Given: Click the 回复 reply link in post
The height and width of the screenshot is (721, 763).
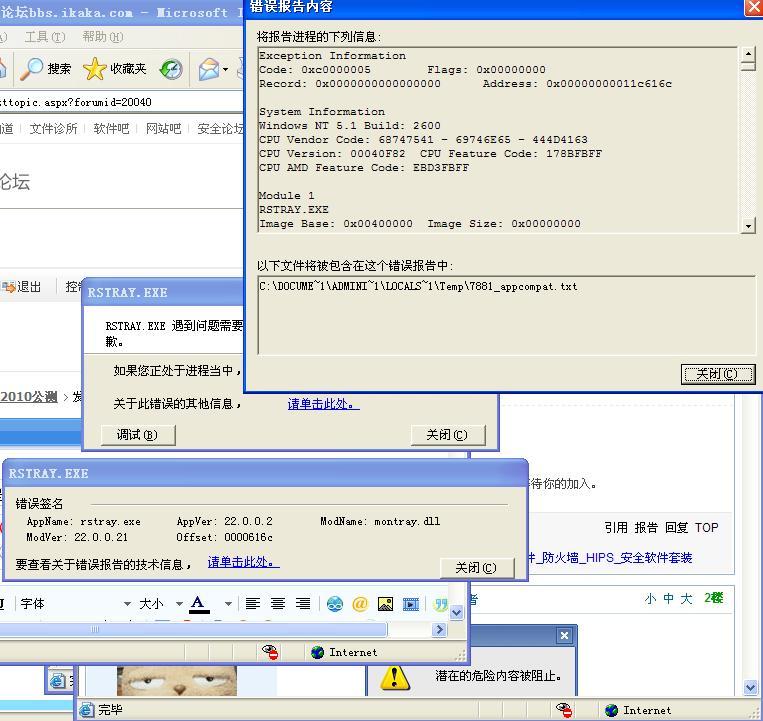Looking at the screenshot, I should (676, 528).
